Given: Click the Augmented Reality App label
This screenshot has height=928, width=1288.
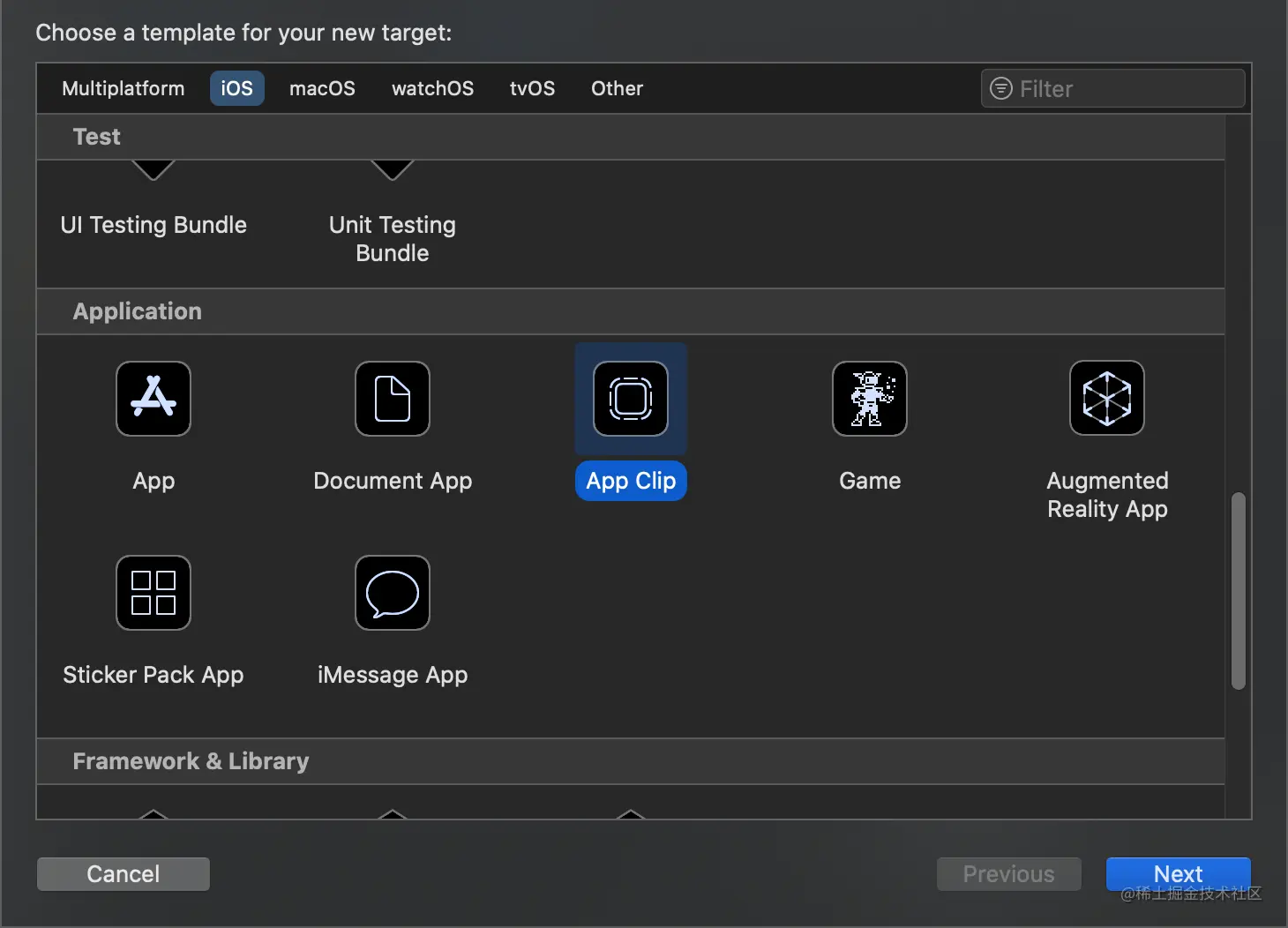Looking at the screenshot, I should click(x=1107, y=495).
